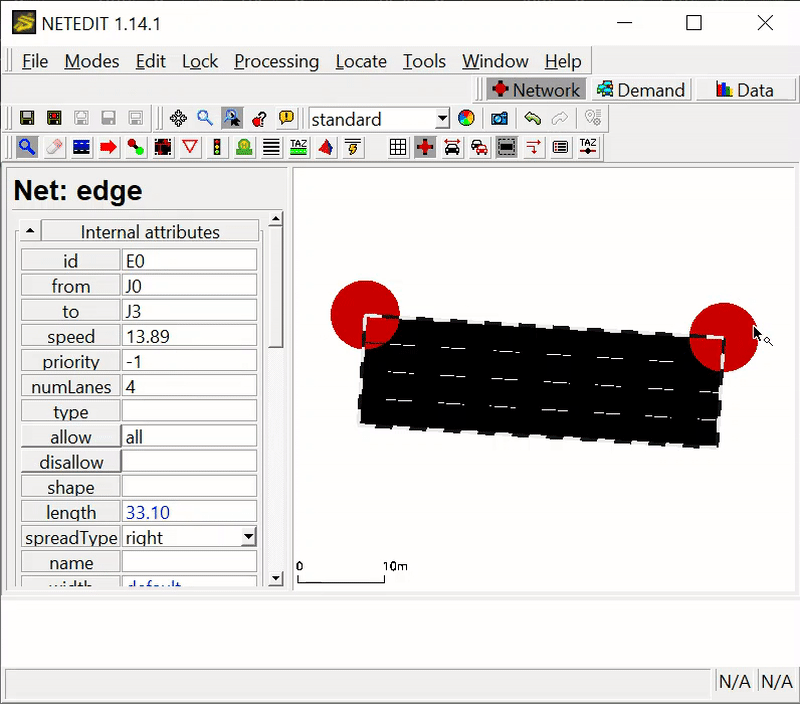Select the eraser delete mode tool
The image size is (800, 704).
coord(54,147)
